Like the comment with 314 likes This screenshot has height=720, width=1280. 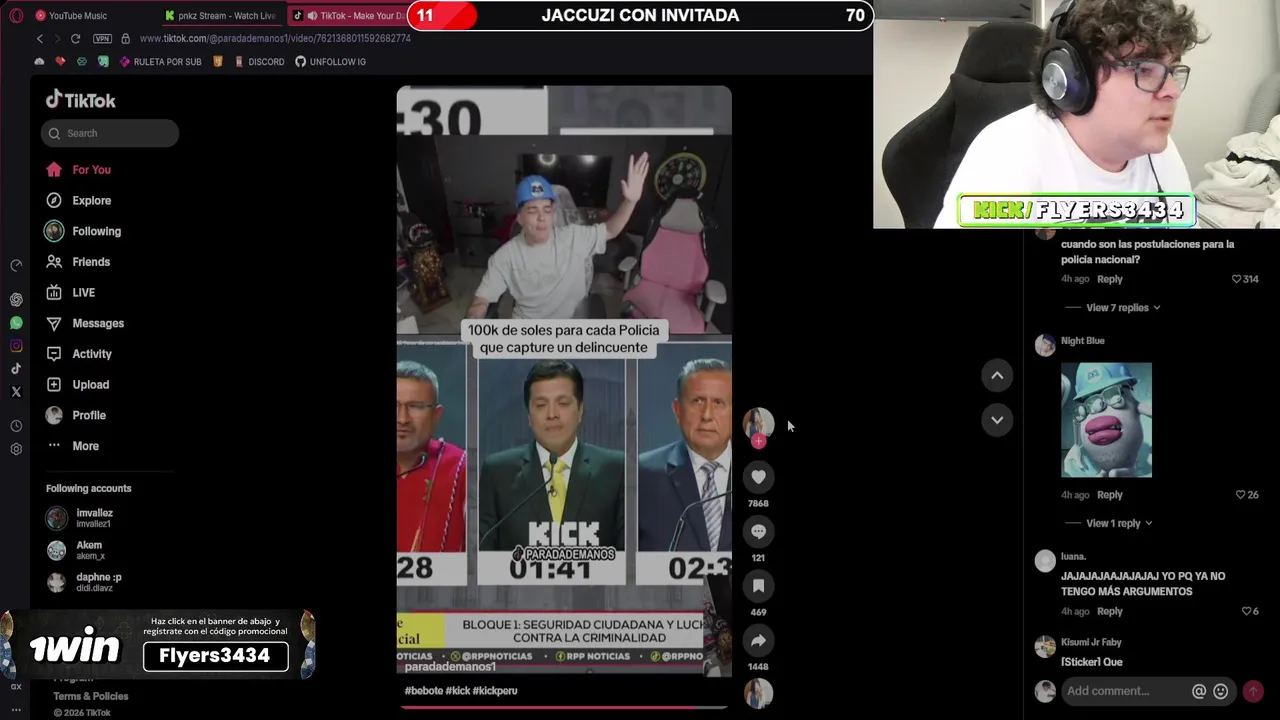[x=1237, y=279]
